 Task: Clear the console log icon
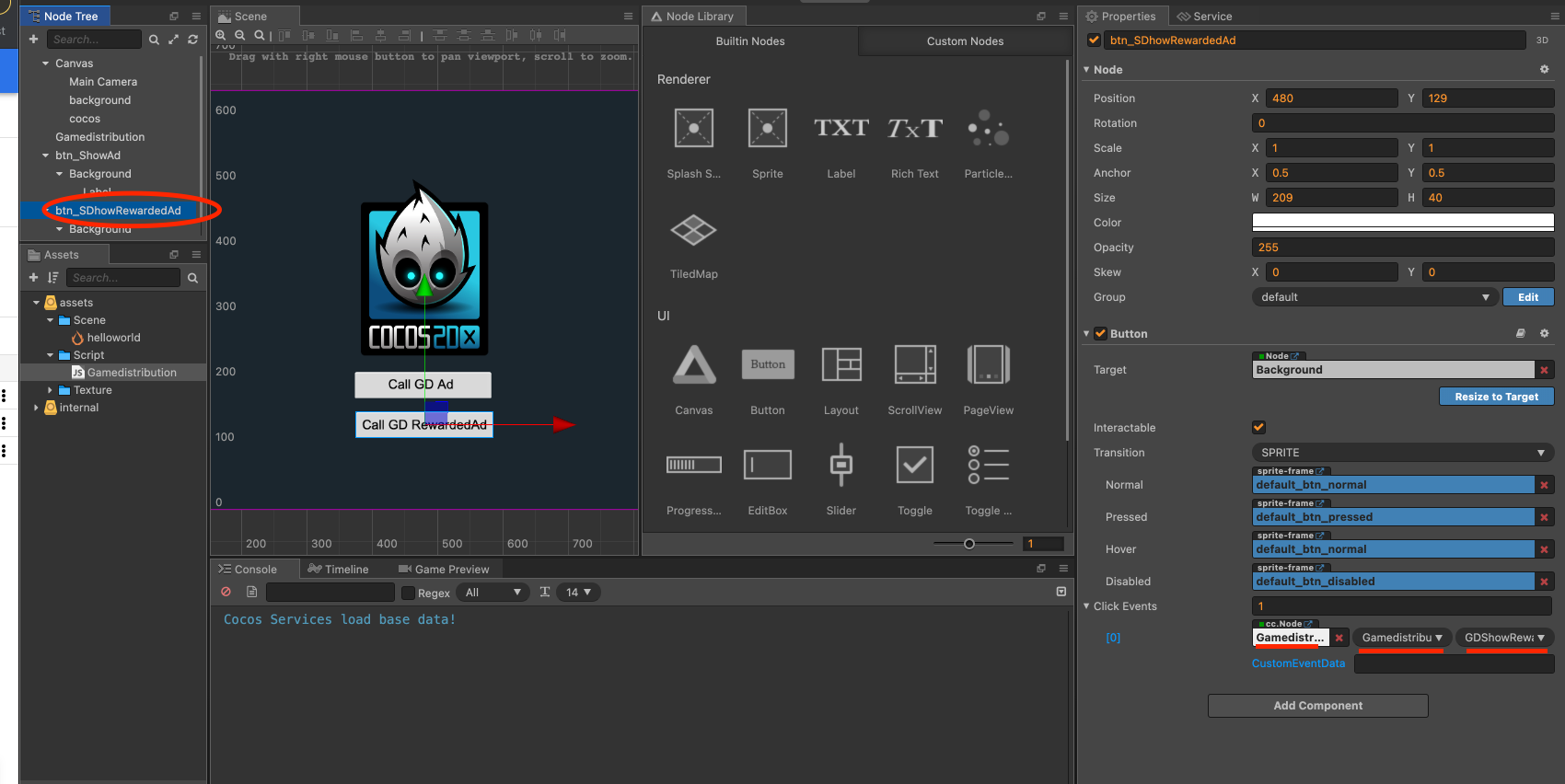[x=226, y=593]
